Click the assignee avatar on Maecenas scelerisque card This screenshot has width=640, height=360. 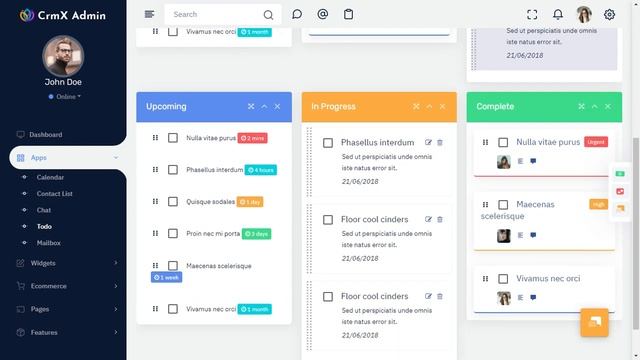[504, 236]
